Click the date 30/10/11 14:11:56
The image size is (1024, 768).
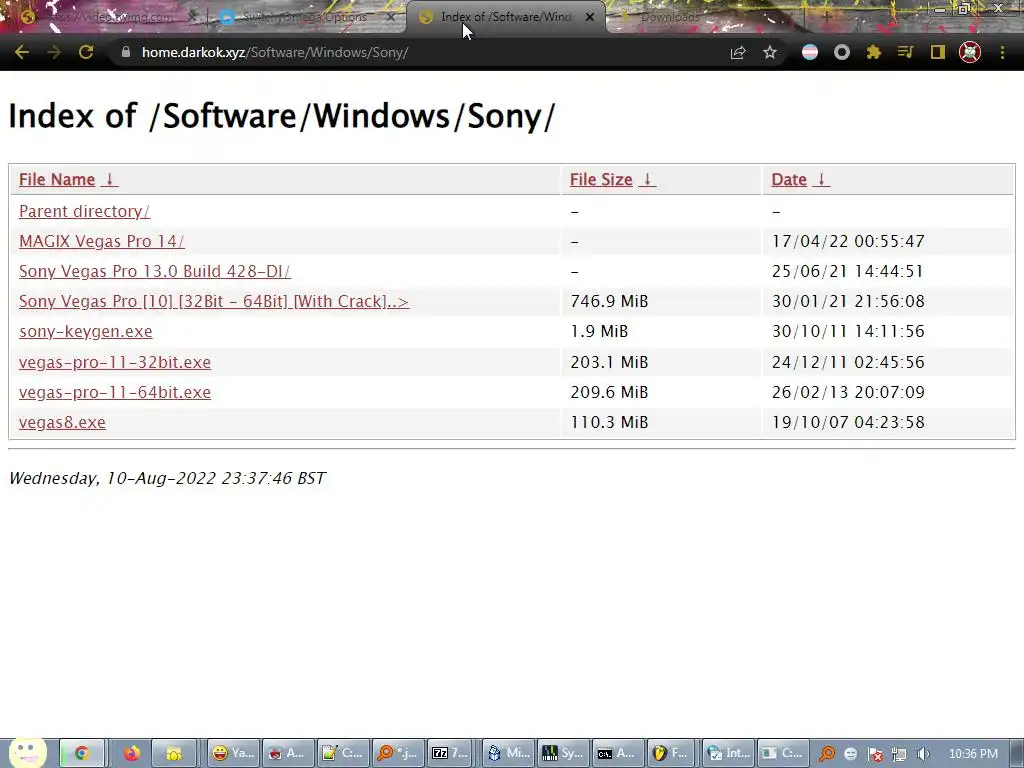(x=848, y=331)
